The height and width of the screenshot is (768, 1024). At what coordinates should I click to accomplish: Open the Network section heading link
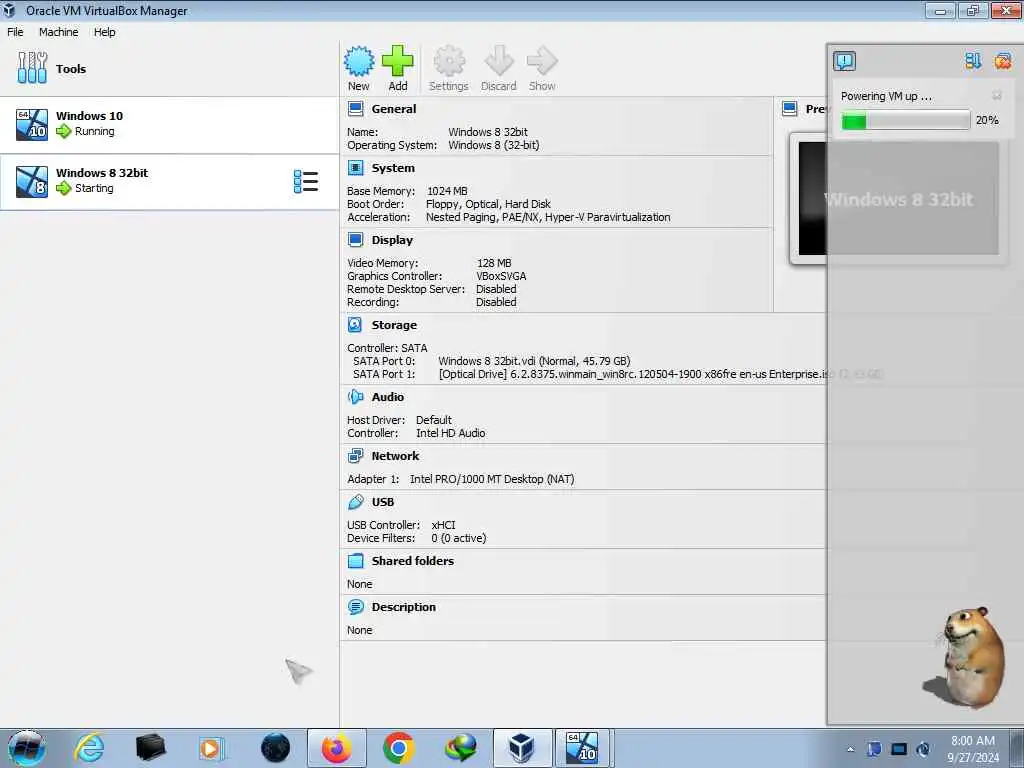(395, 456)
